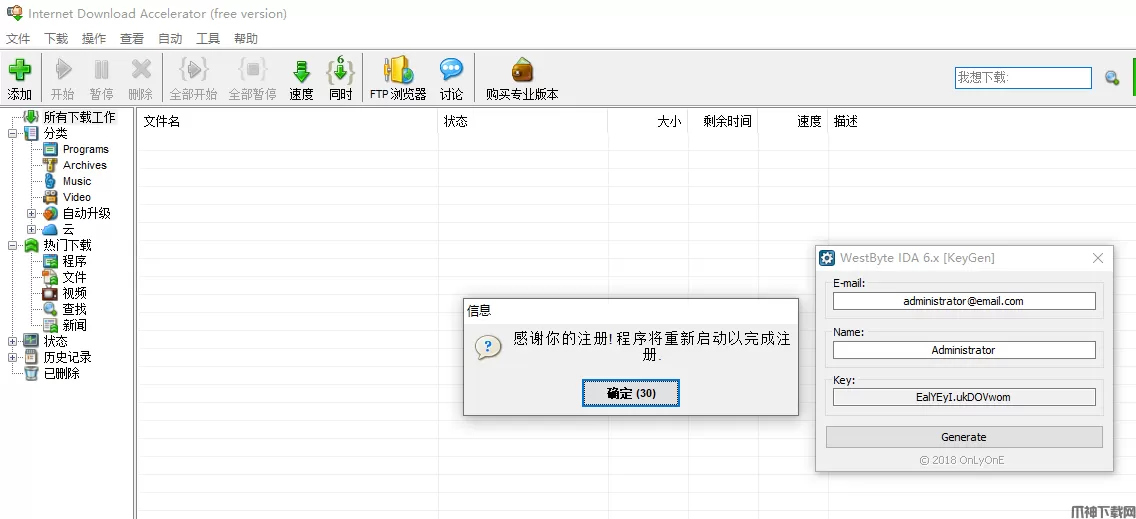Sort by the 速度 column header
Screen dimensions: 1136x519
(793, 122)
